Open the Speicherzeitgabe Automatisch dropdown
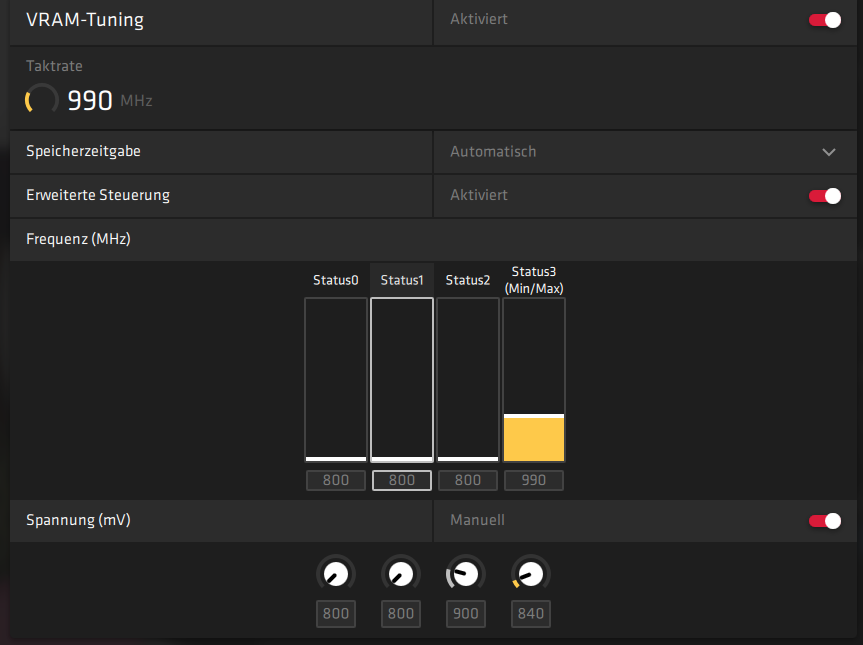Viewport: 863px width, 645px height. pos(644,152)
